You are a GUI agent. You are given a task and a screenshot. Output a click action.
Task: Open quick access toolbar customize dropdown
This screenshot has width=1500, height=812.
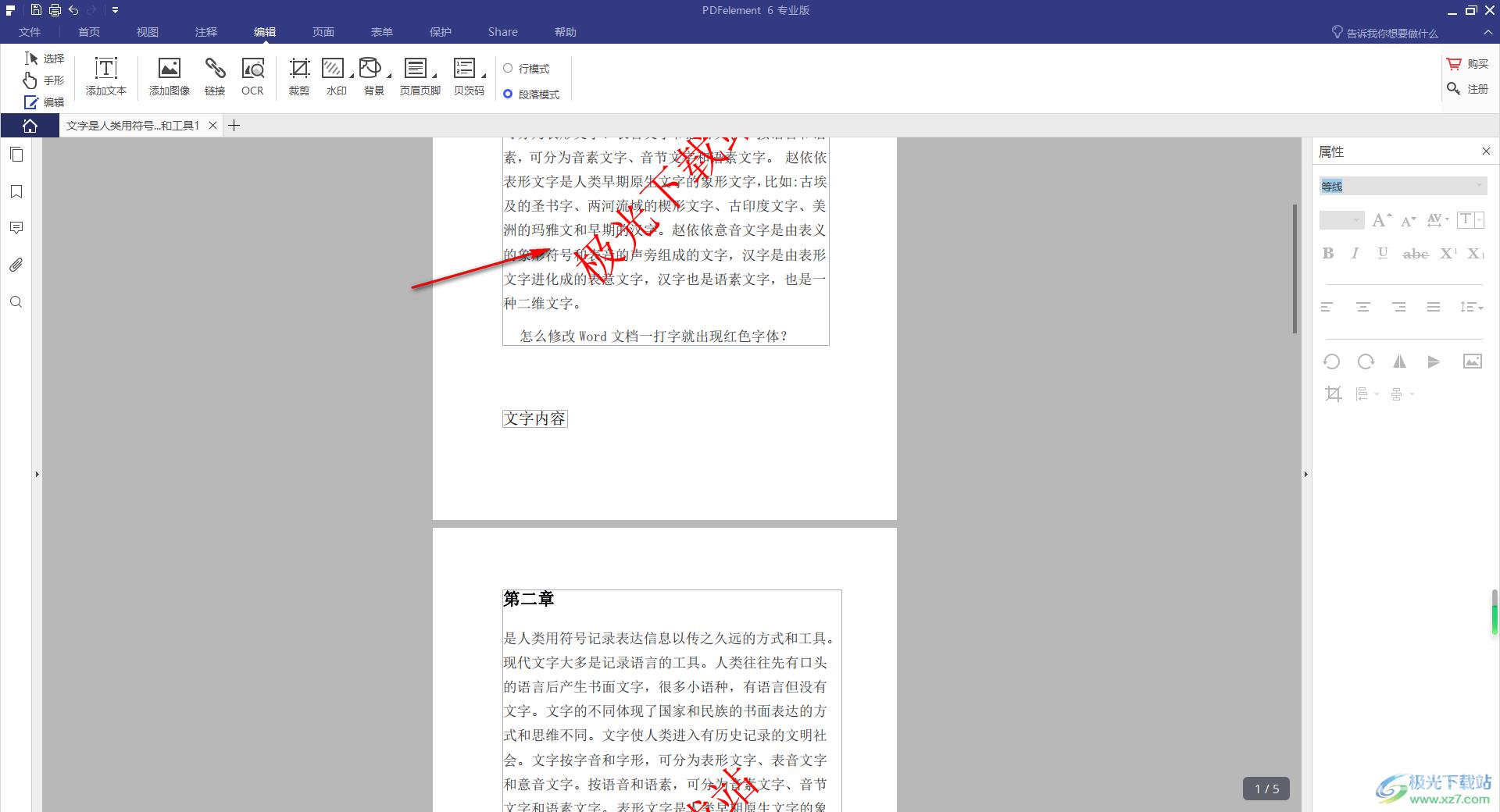point(115,10)
